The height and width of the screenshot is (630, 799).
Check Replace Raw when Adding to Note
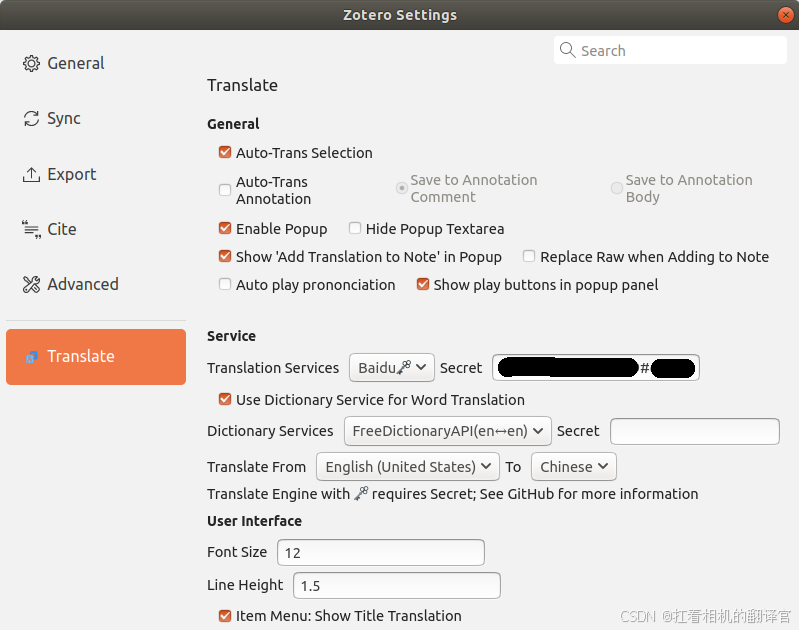point(529,256)
